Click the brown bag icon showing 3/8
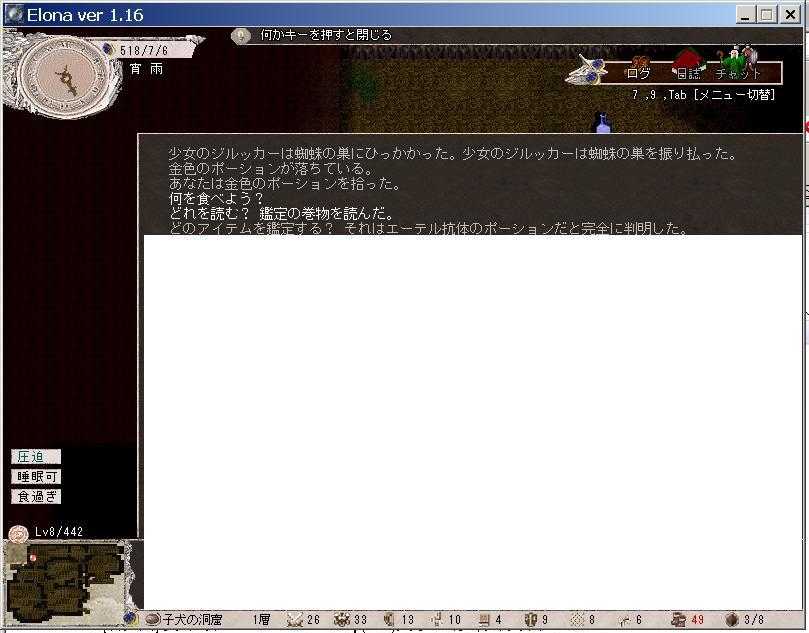Image resolution: width=809 pixels, height=633 pixels. click(x=732, y=619)
